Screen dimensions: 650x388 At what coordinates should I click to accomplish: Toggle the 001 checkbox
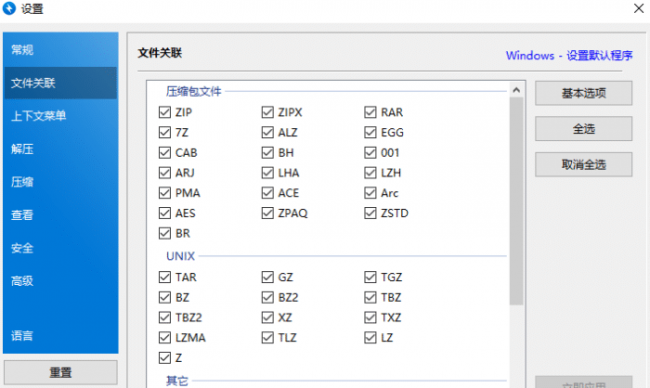pyautogui.click(x=370, y=153)
